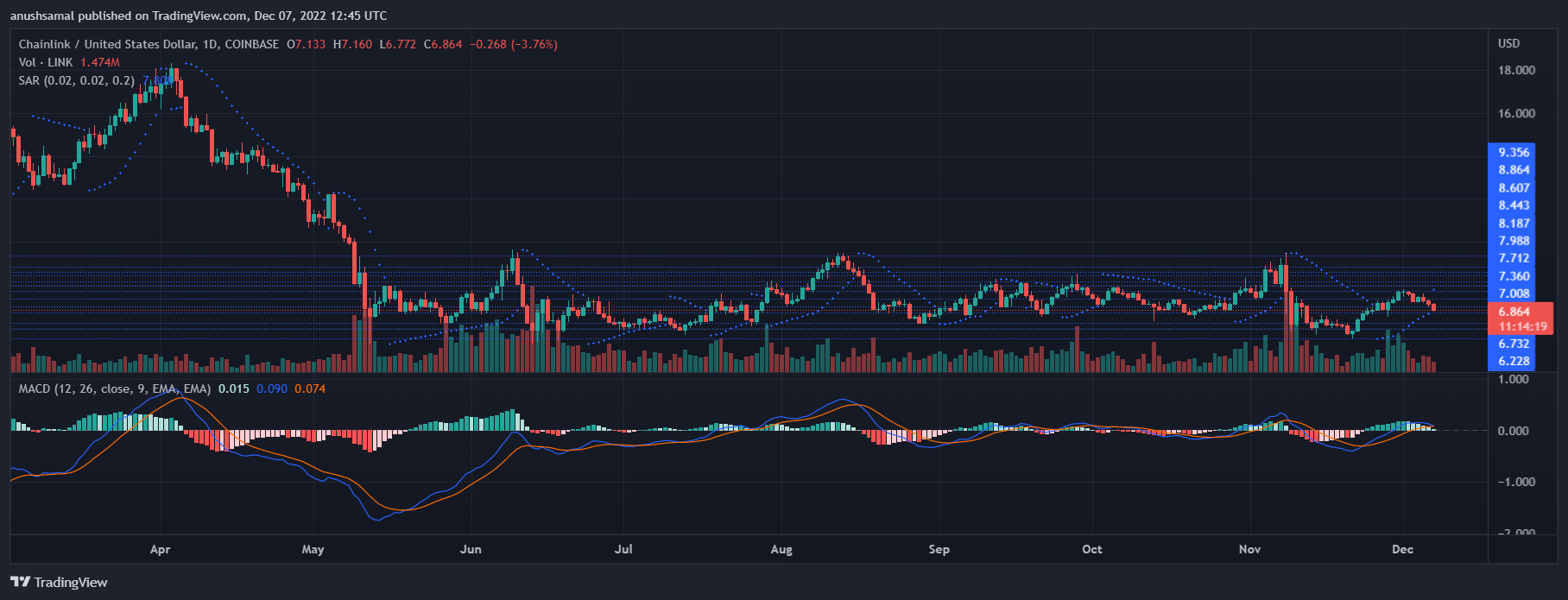Click the volume value 1.474M
The image size is (1568, 600).
[x=100, y=62]
